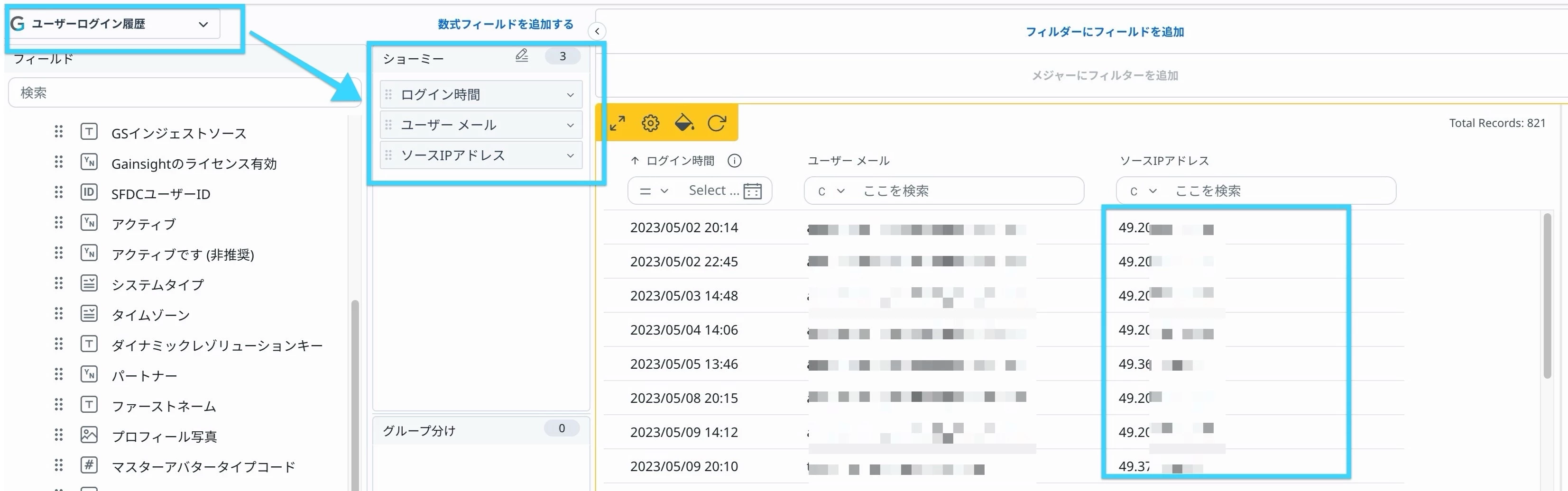Viewport: 1568px width, 491px height.
Task: Open the date picker calendar icon
Action: click(x=752, y=191)
